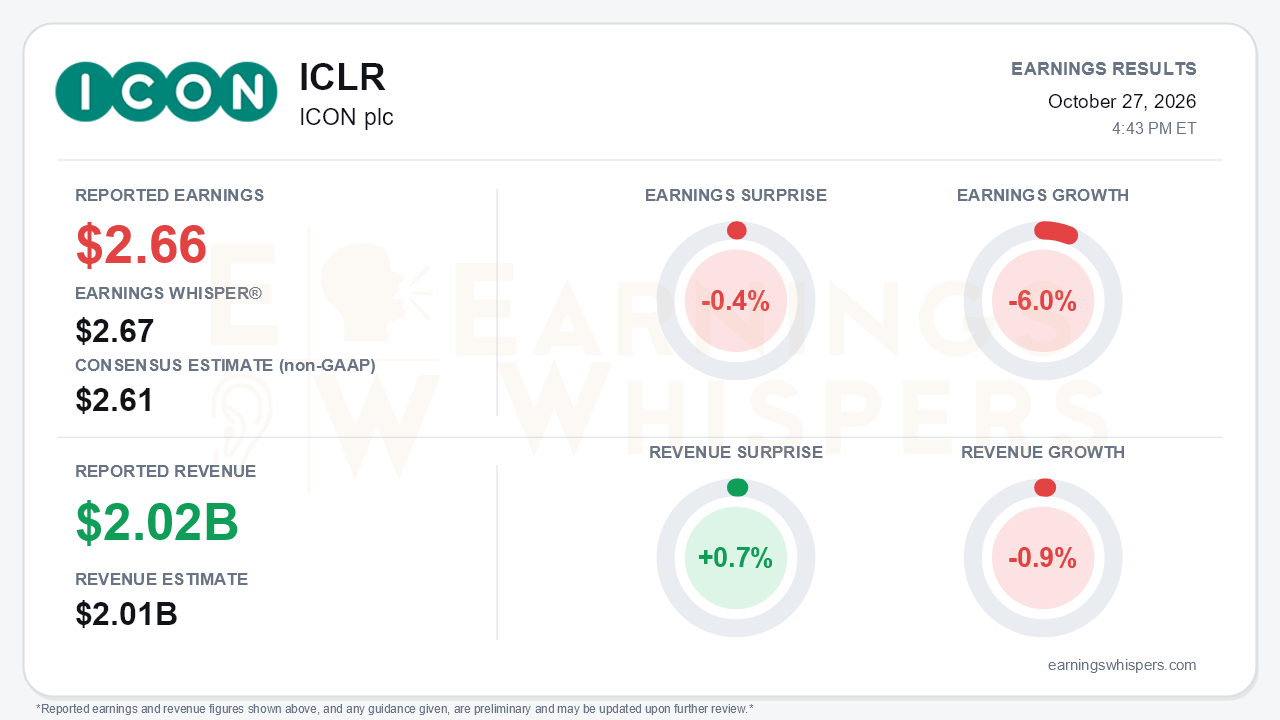This screenshot has height=720, width=1280.
Task: Click the 4:43 PM ET timestamp
Action: (x=1154, y=129)
